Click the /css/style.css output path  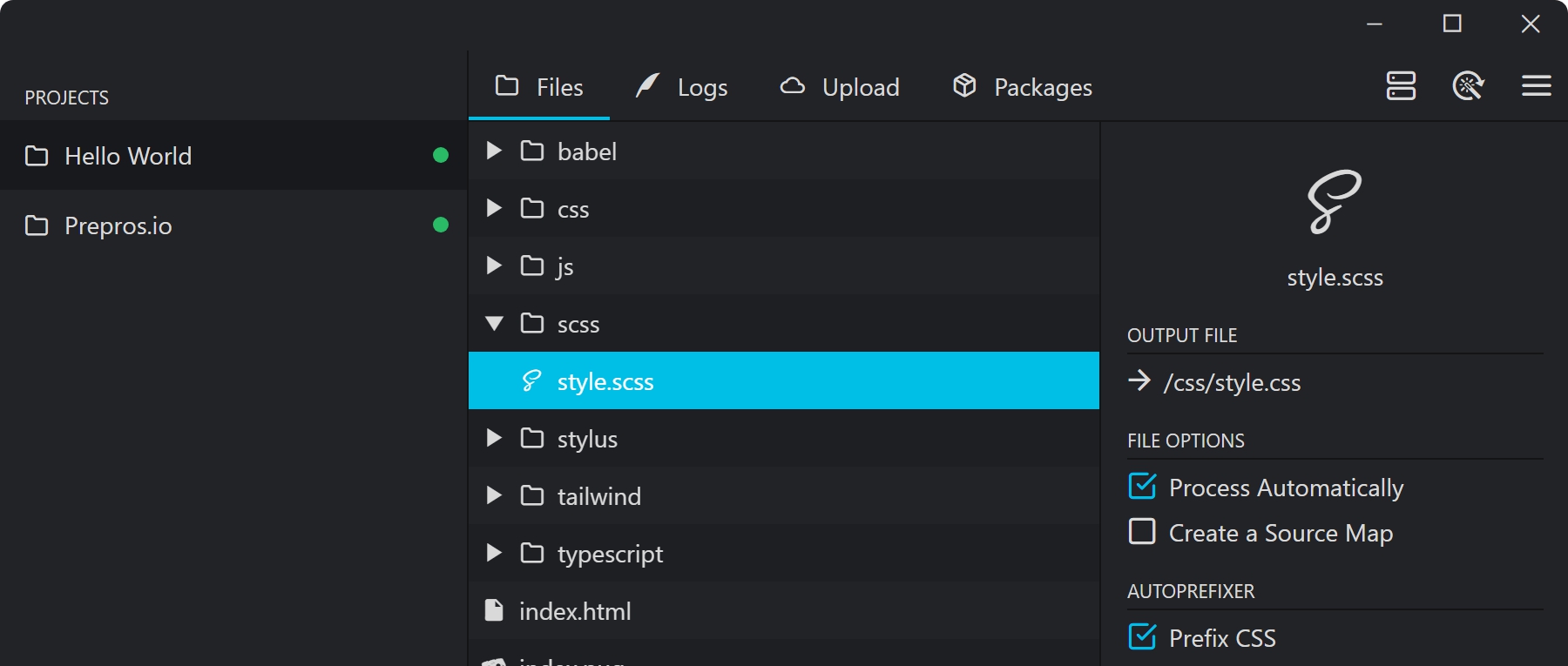1232,383
